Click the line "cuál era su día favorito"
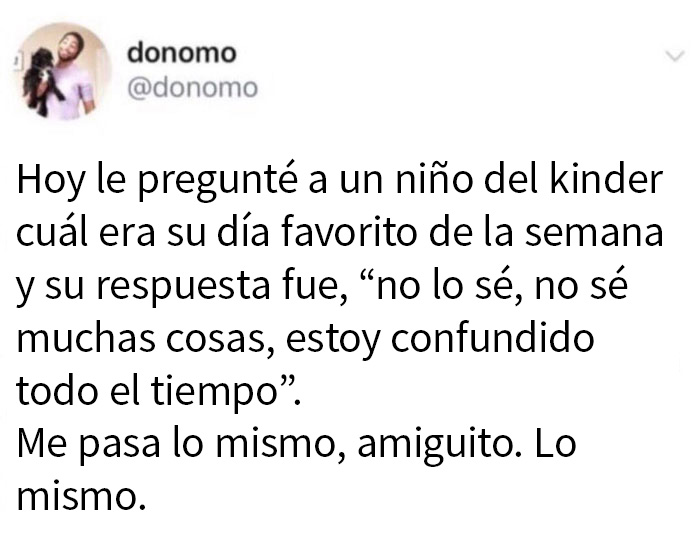700x546 pixels. (217, 232)
